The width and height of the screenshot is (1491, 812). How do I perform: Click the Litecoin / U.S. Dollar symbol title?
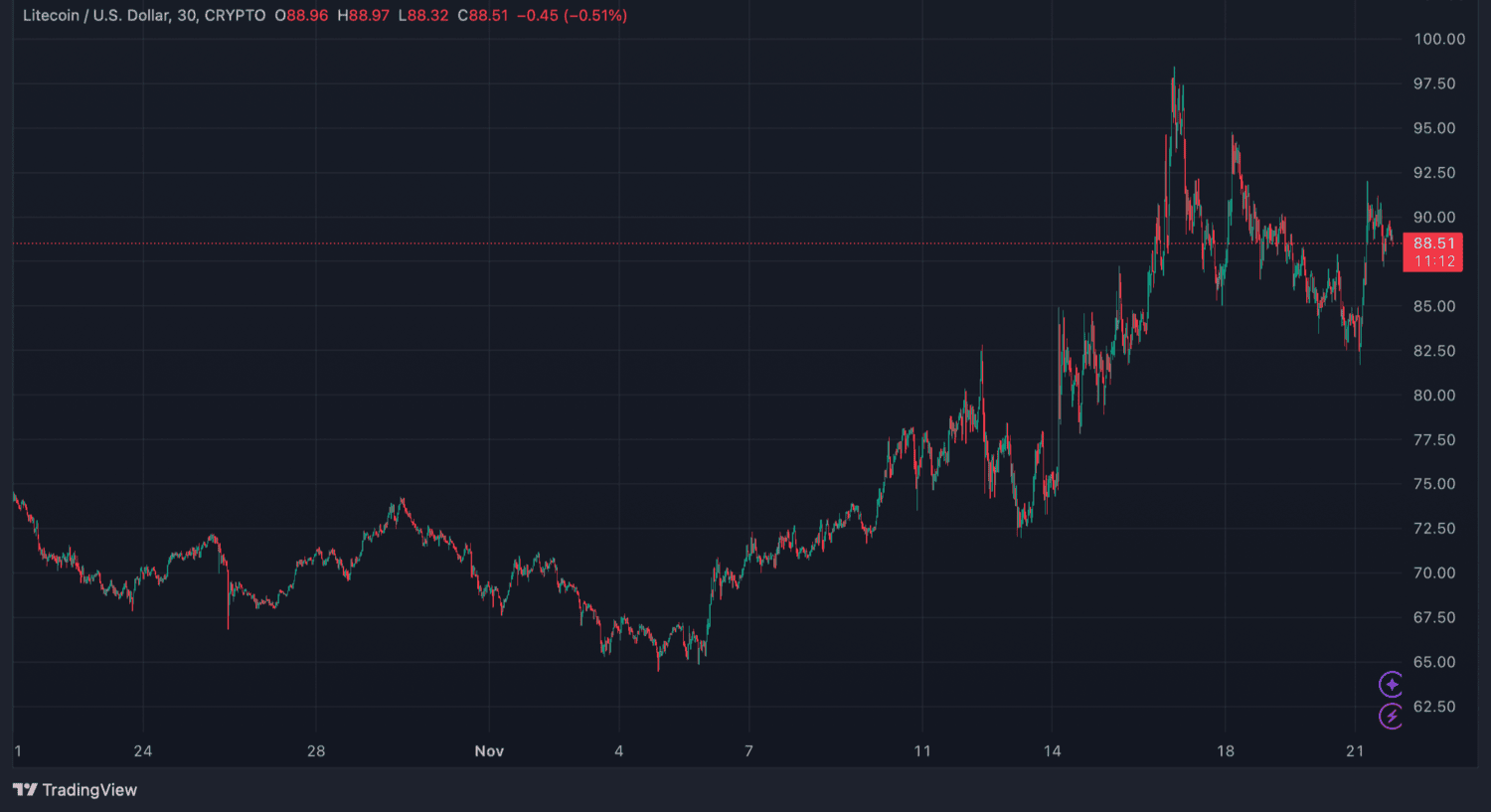pyautogui.click(x=94, y=16)
